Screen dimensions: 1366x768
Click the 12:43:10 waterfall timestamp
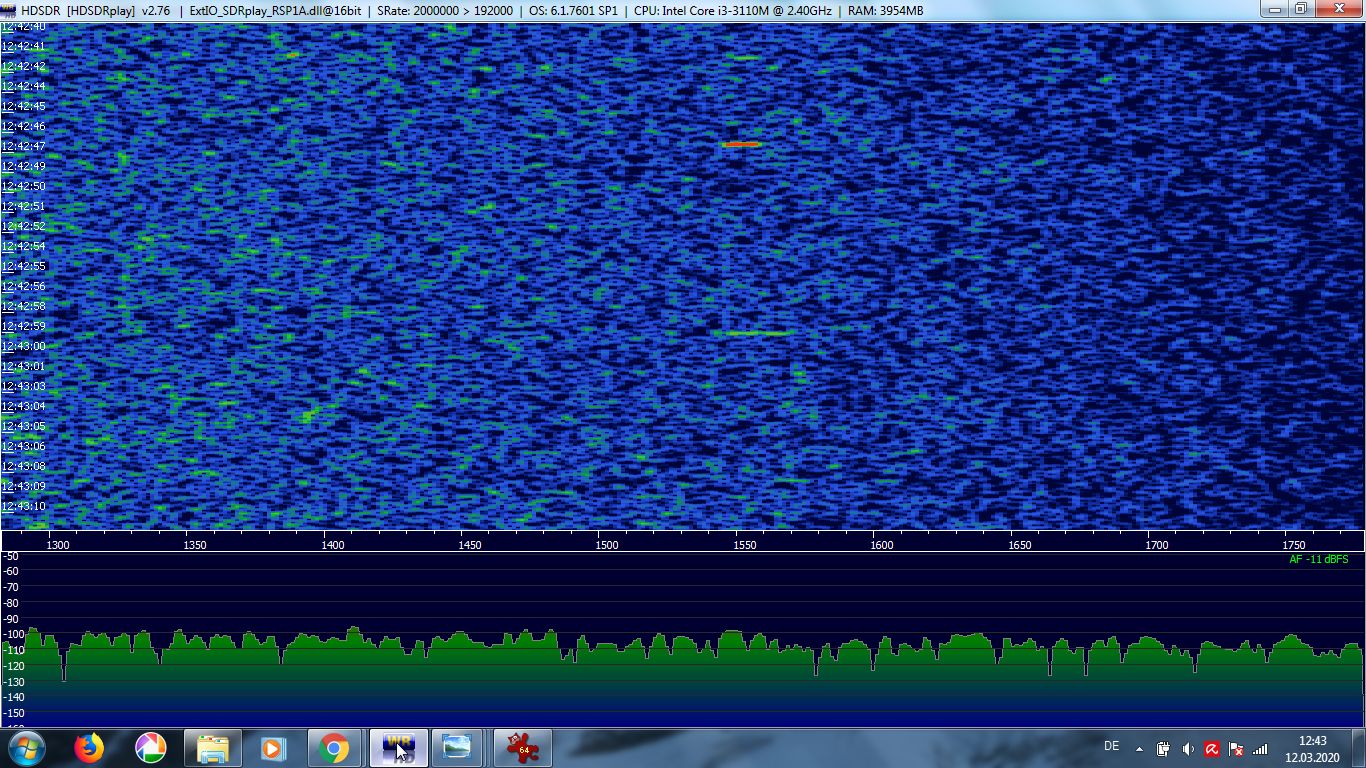coord(23,506)
